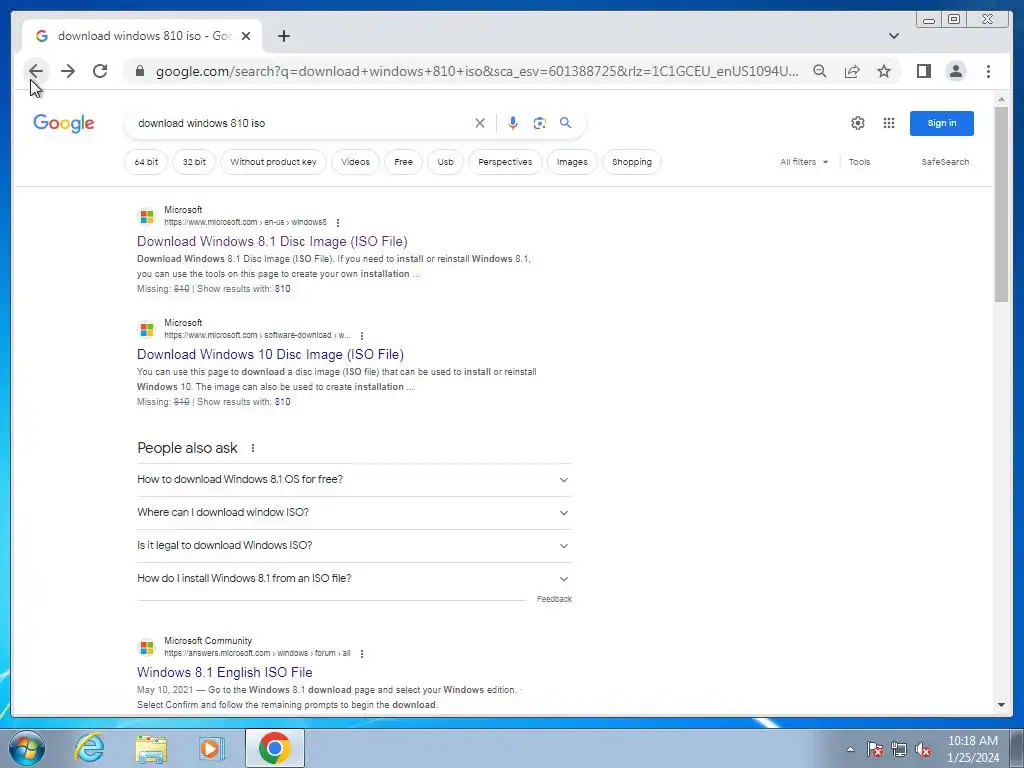Click the Chrome address bar URL
The width and height of the screenshot is (1024, 768).
[477, 71]
